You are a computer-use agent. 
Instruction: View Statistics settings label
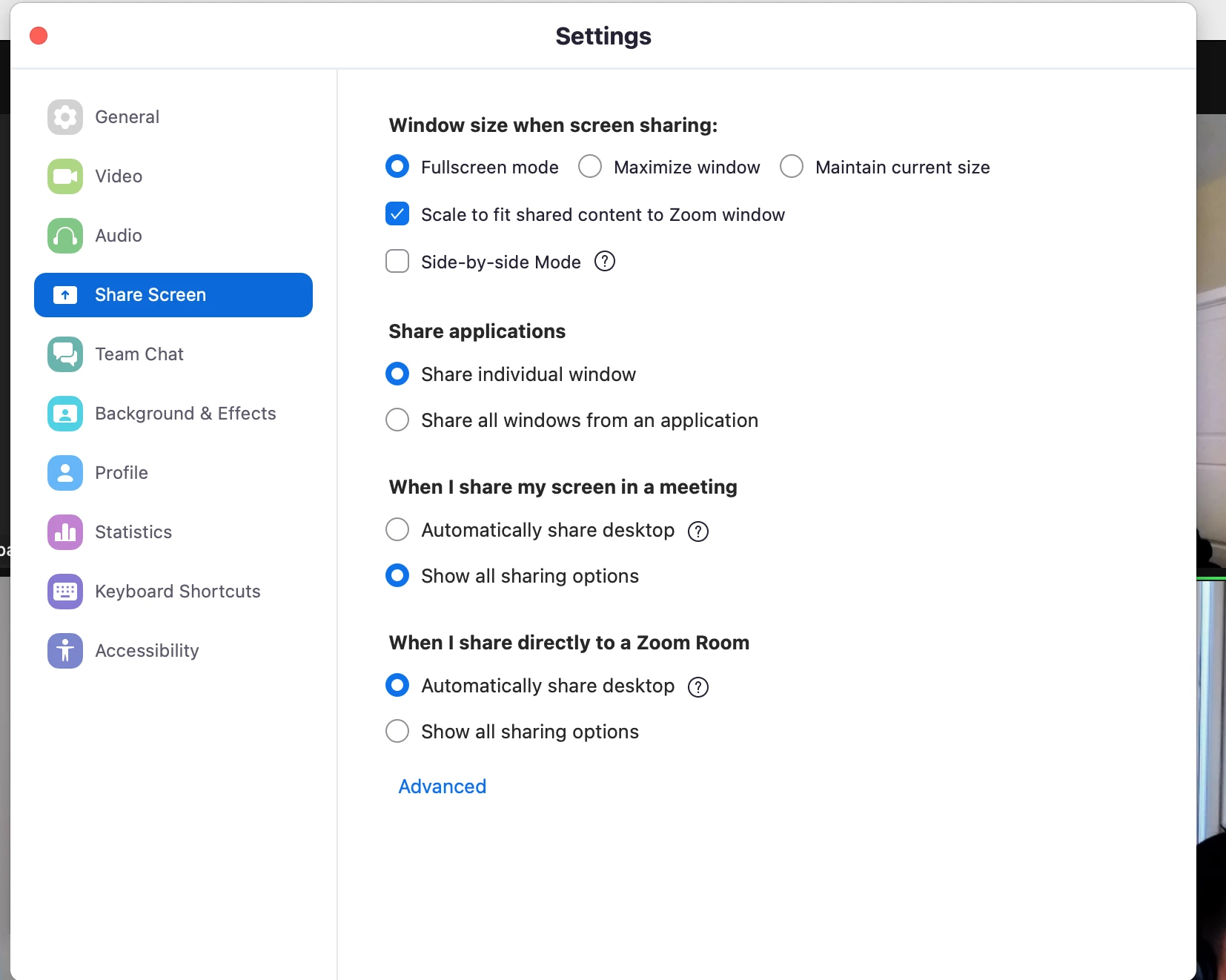click(133, 532)
